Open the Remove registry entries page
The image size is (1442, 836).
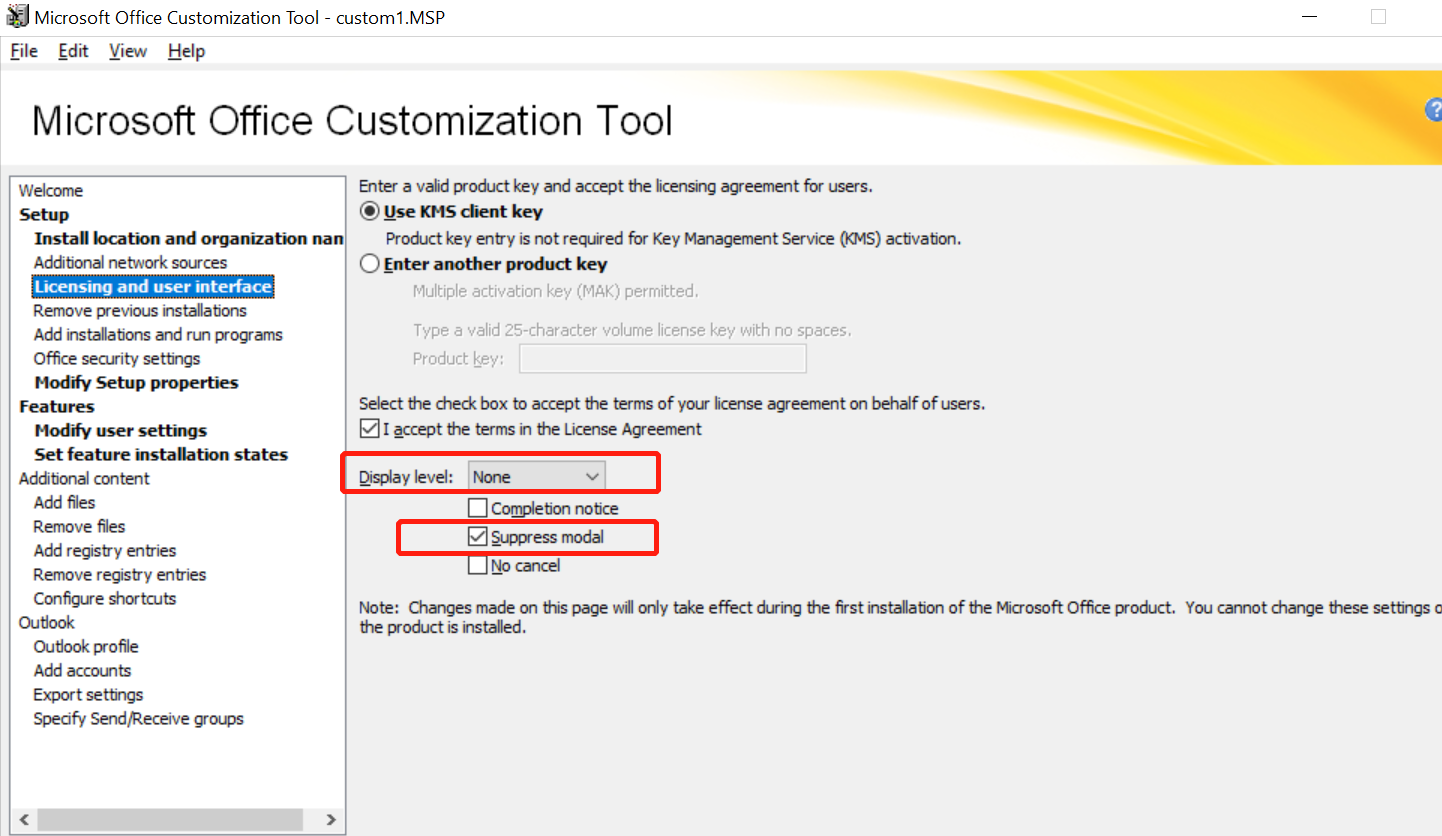click(x=120, y=575)
